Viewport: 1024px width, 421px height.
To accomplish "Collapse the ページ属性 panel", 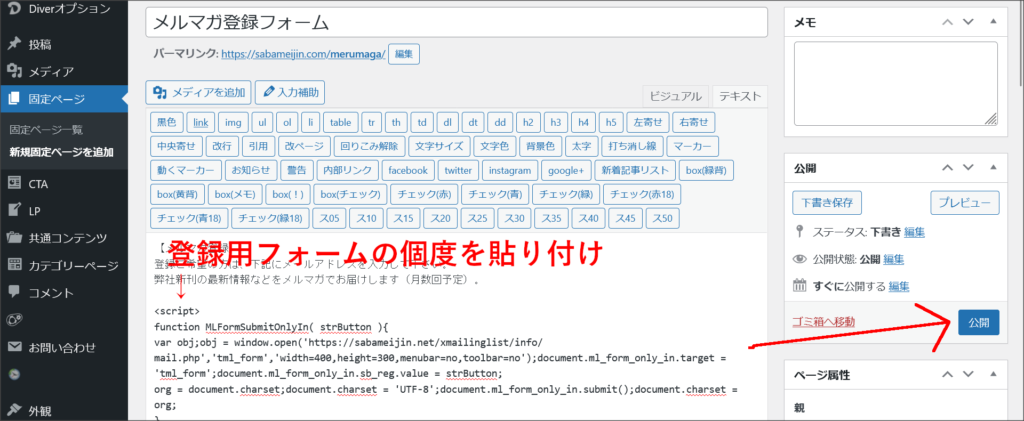I will point(993,375).
